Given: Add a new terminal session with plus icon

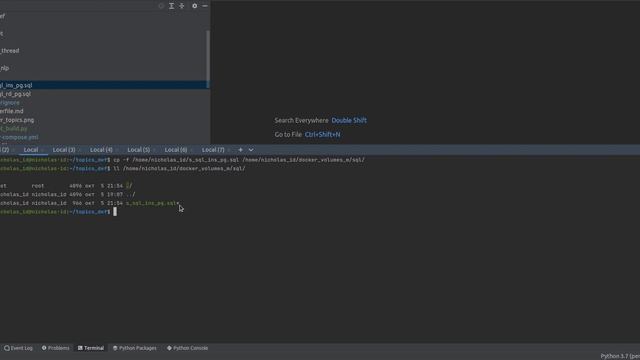Looking at the screenshot, I should [x=240, y=150].
